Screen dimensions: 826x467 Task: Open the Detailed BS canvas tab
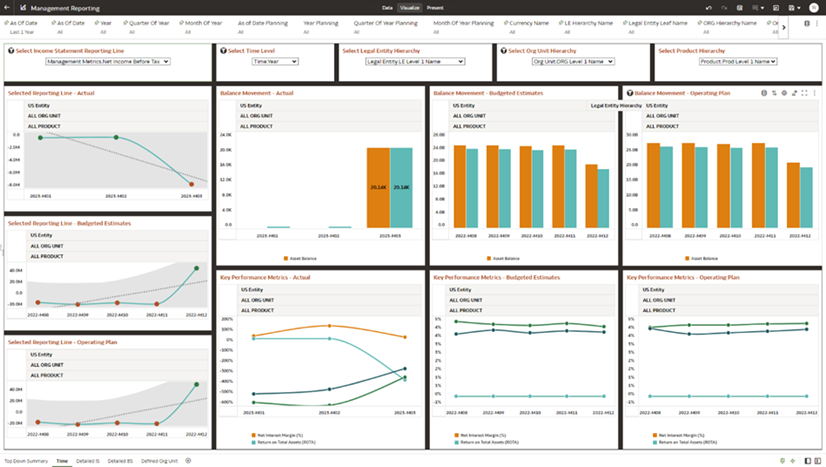click(x=120, y=461)
